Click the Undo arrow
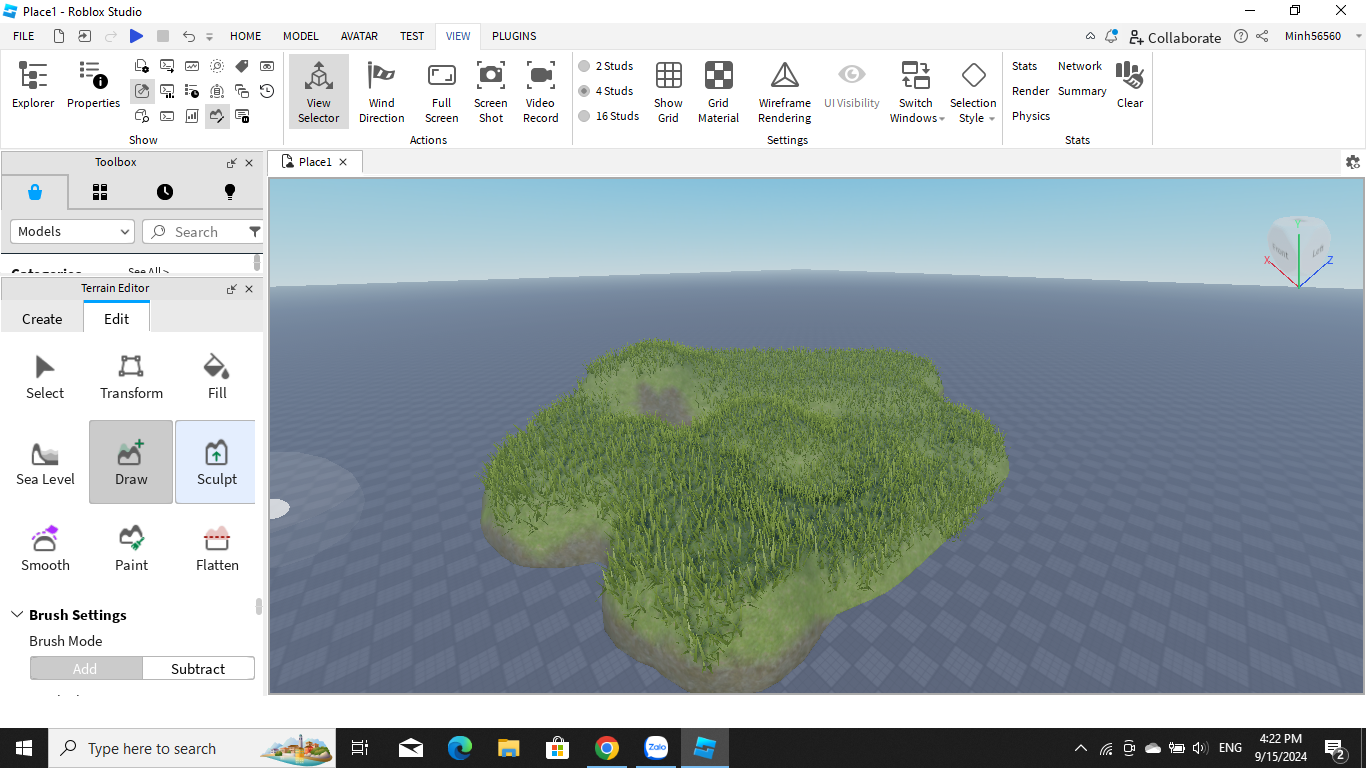Screen dimensions: 1366x768 click(x=189, y=36)
